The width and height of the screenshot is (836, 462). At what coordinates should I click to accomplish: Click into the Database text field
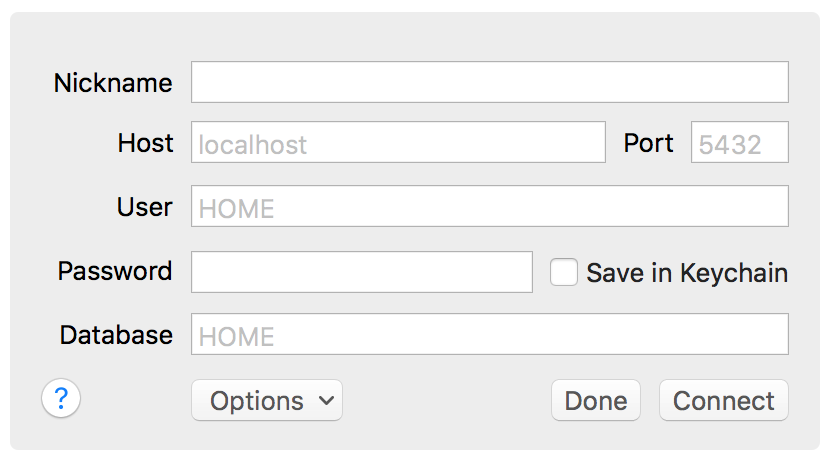click(490, 334)
